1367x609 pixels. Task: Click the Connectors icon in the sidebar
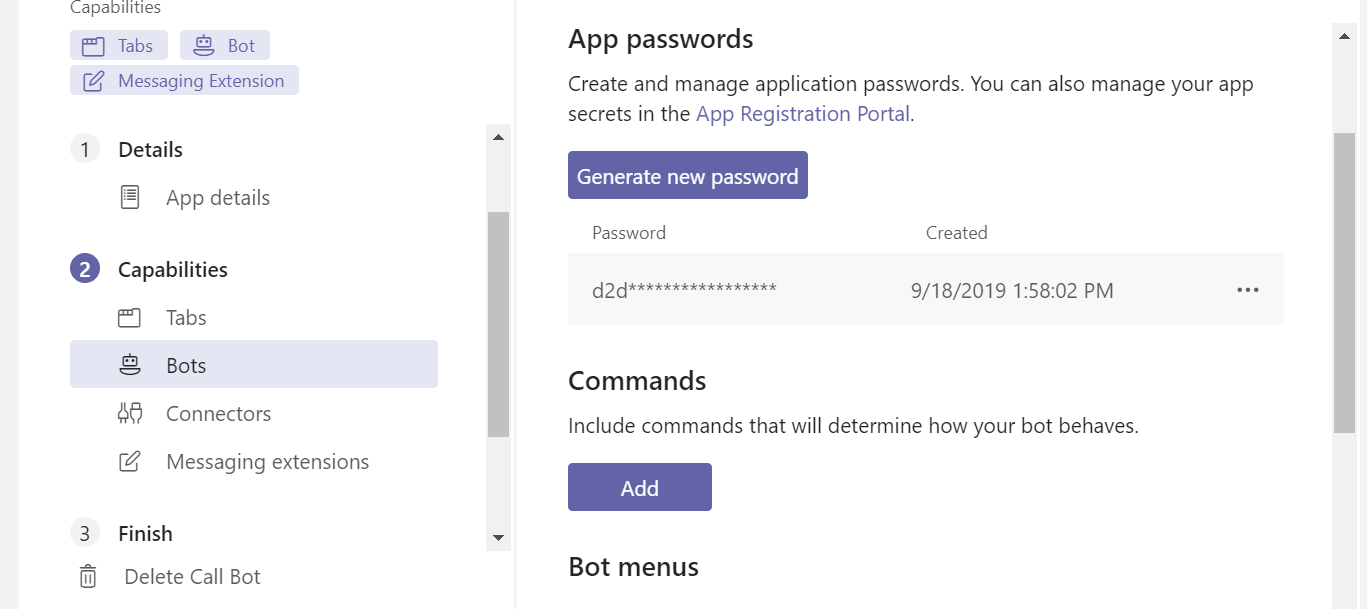[130, 413]
